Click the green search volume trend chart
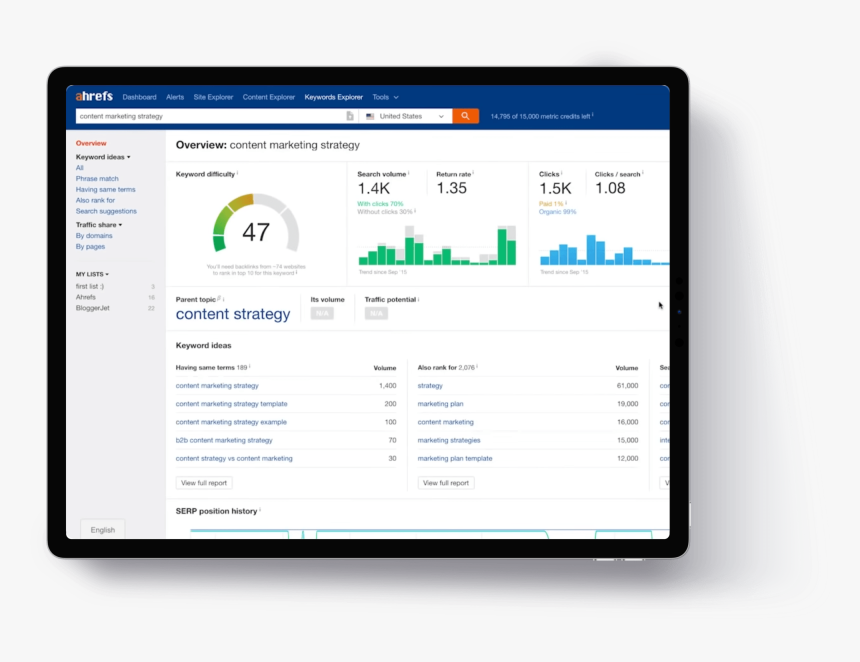 pos(437,245)
